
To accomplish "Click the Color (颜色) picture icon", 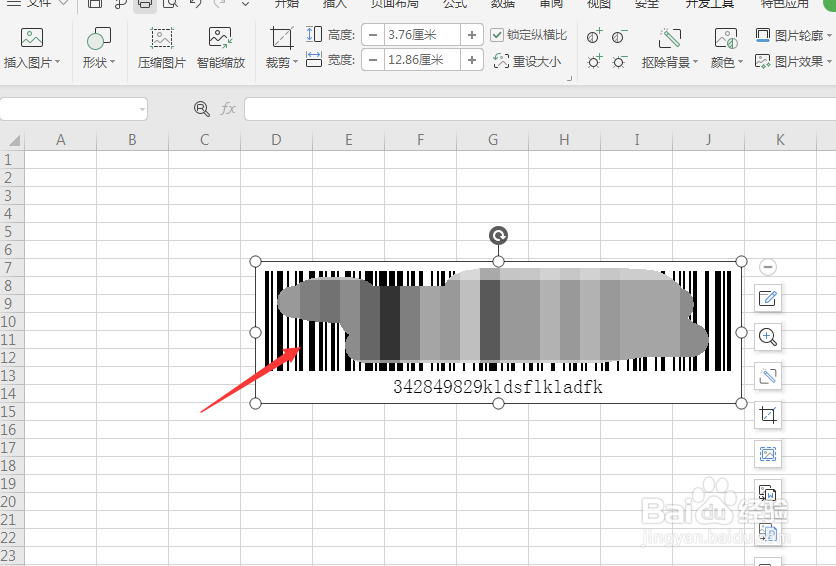I will point(726,39).
